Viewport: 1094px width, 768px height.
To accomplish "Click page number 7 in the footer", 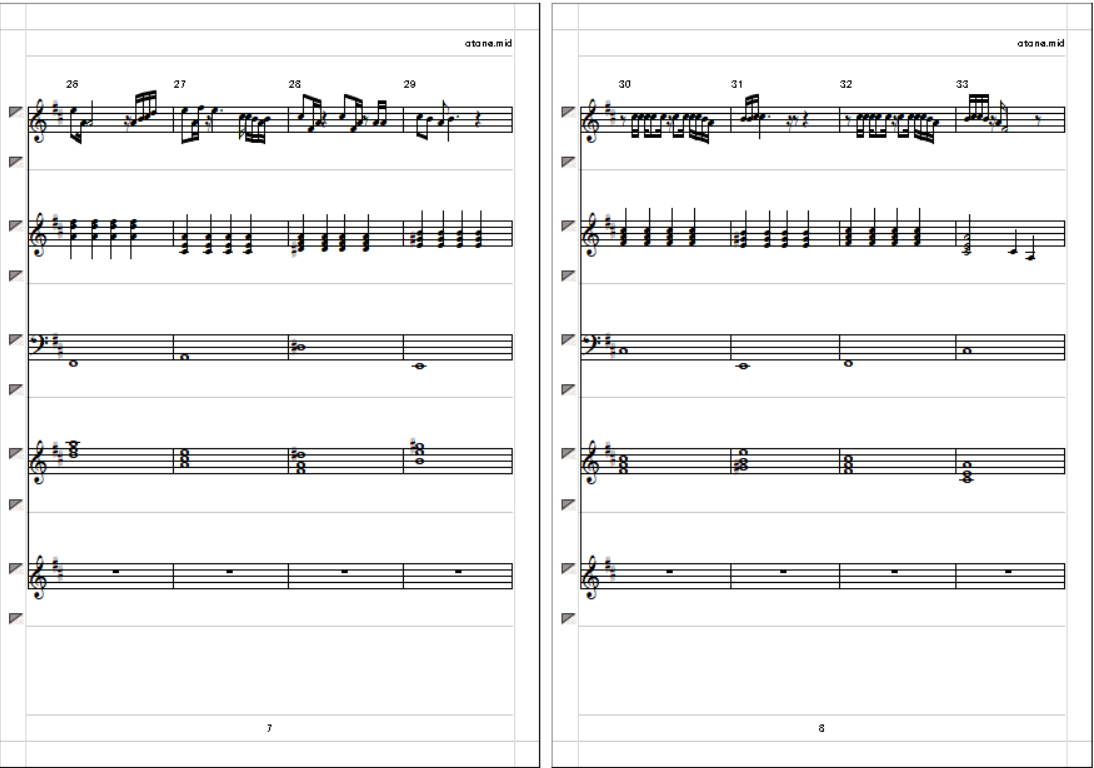I will click(269, 728).
